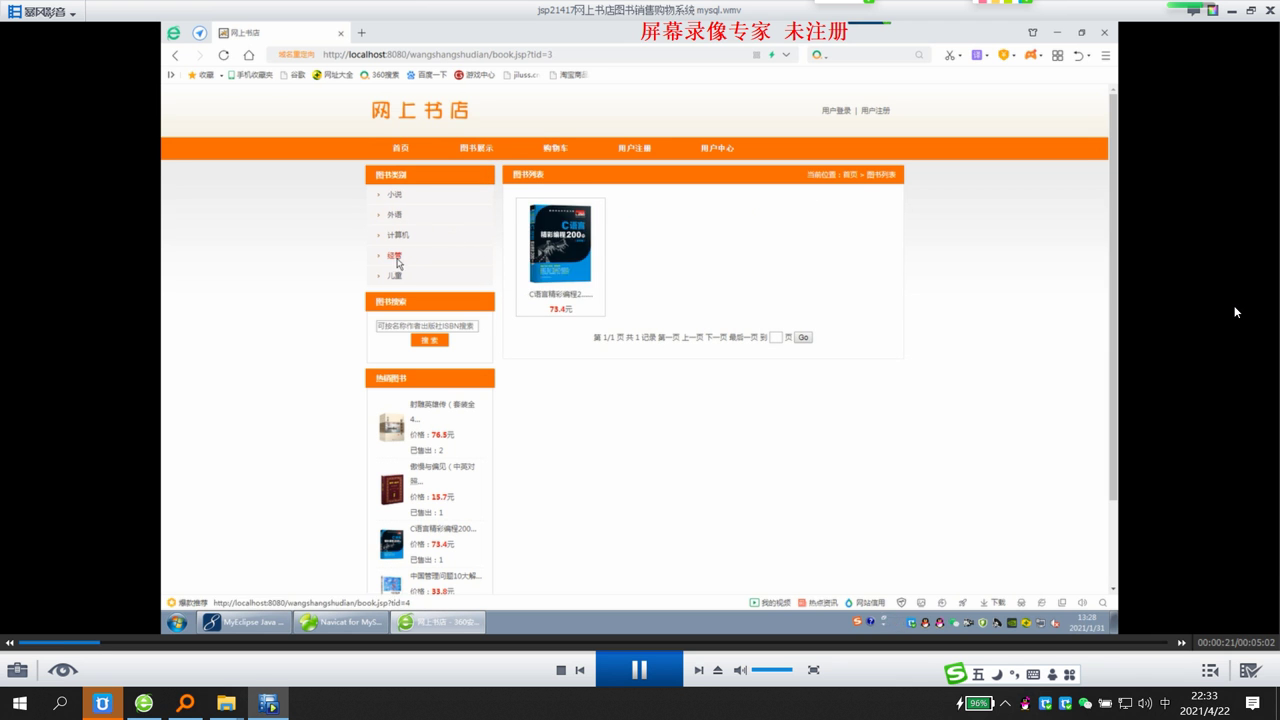The image size is (1280, 720).
Task: Reload page with browser refresh icon
Action: point(224,55)
